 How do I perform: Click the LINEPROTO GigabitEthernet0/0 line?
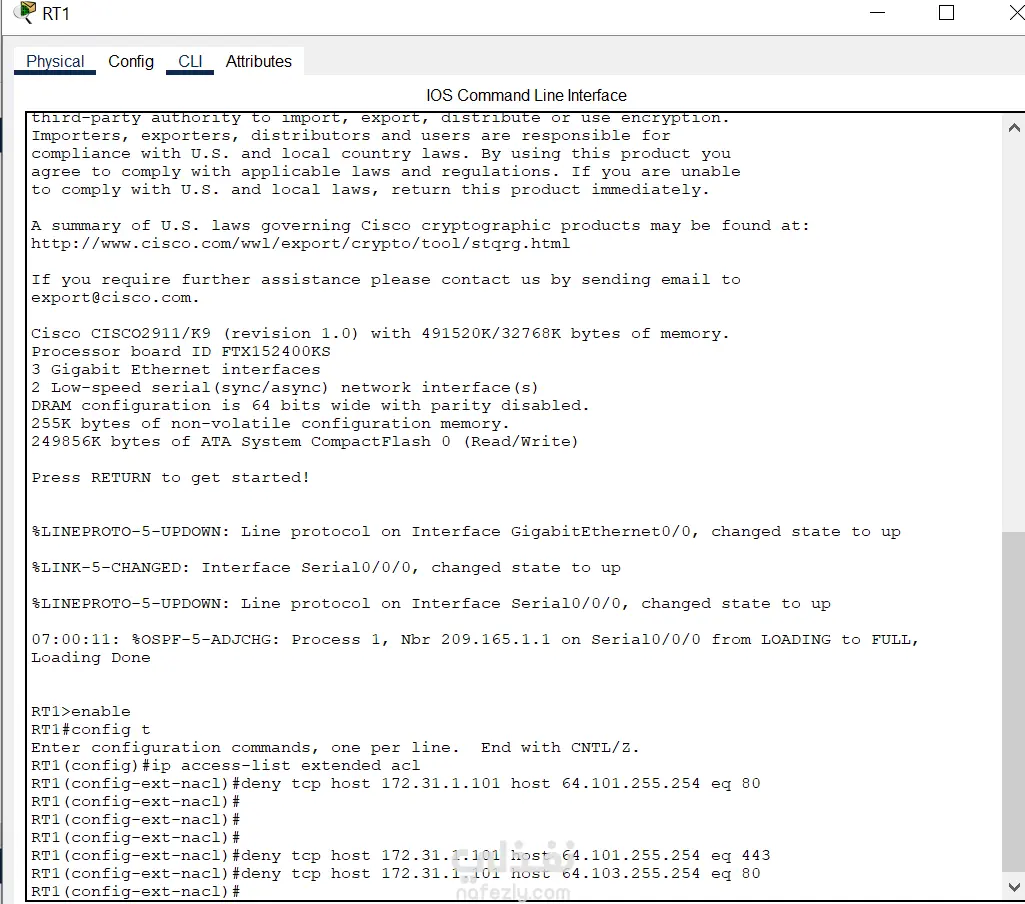pyautogui.click(x=465, y=531)
